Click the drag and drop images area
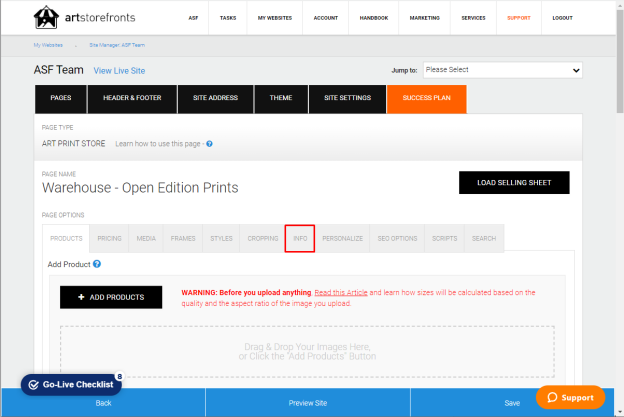The height and width of the screenshot is (417, 624). 307,351
